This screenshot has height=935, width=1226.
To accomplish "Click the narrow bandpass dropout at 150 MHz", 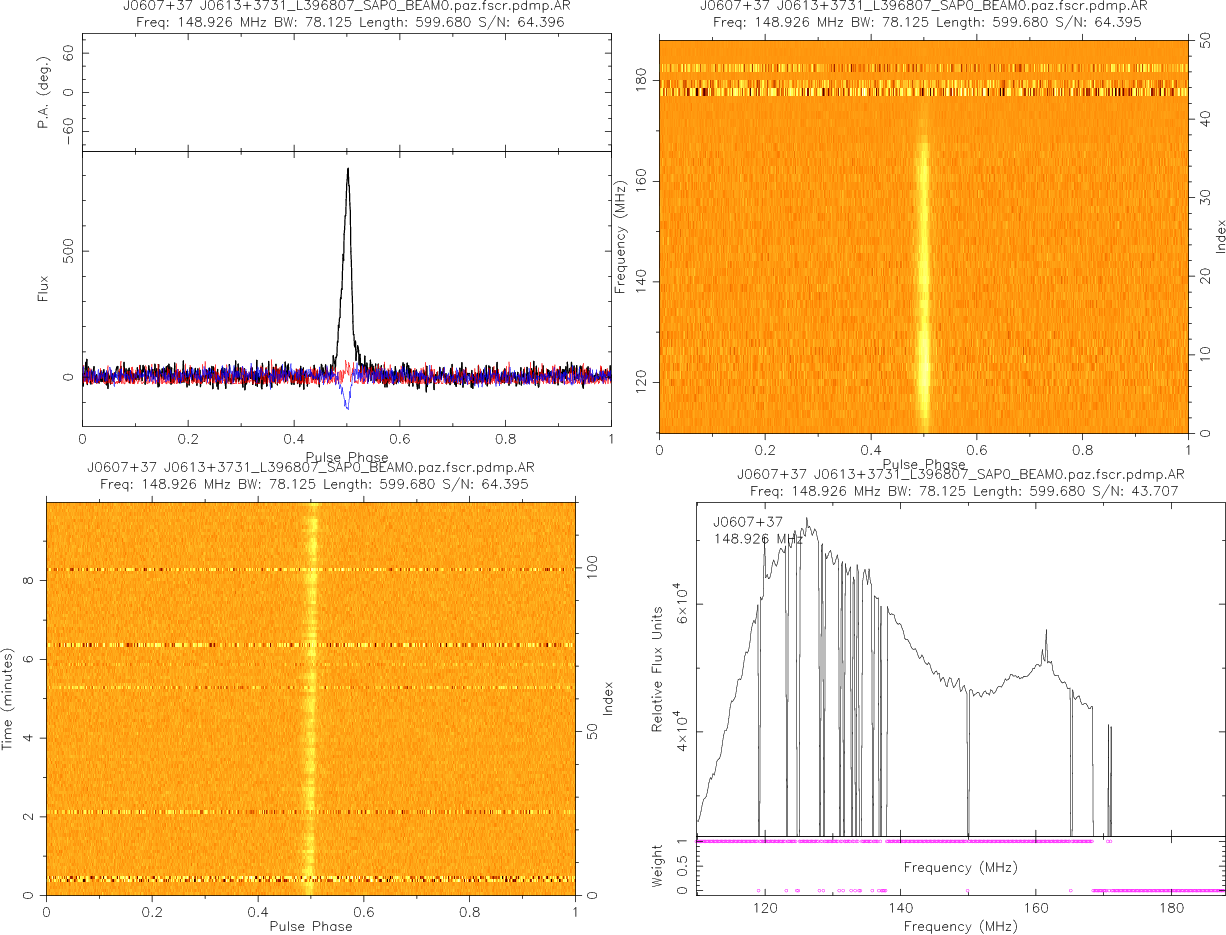I will click(968, 760).
